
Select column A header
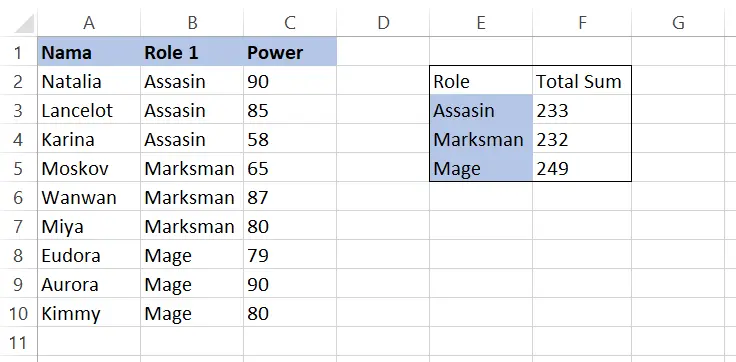tap(89, 23)
